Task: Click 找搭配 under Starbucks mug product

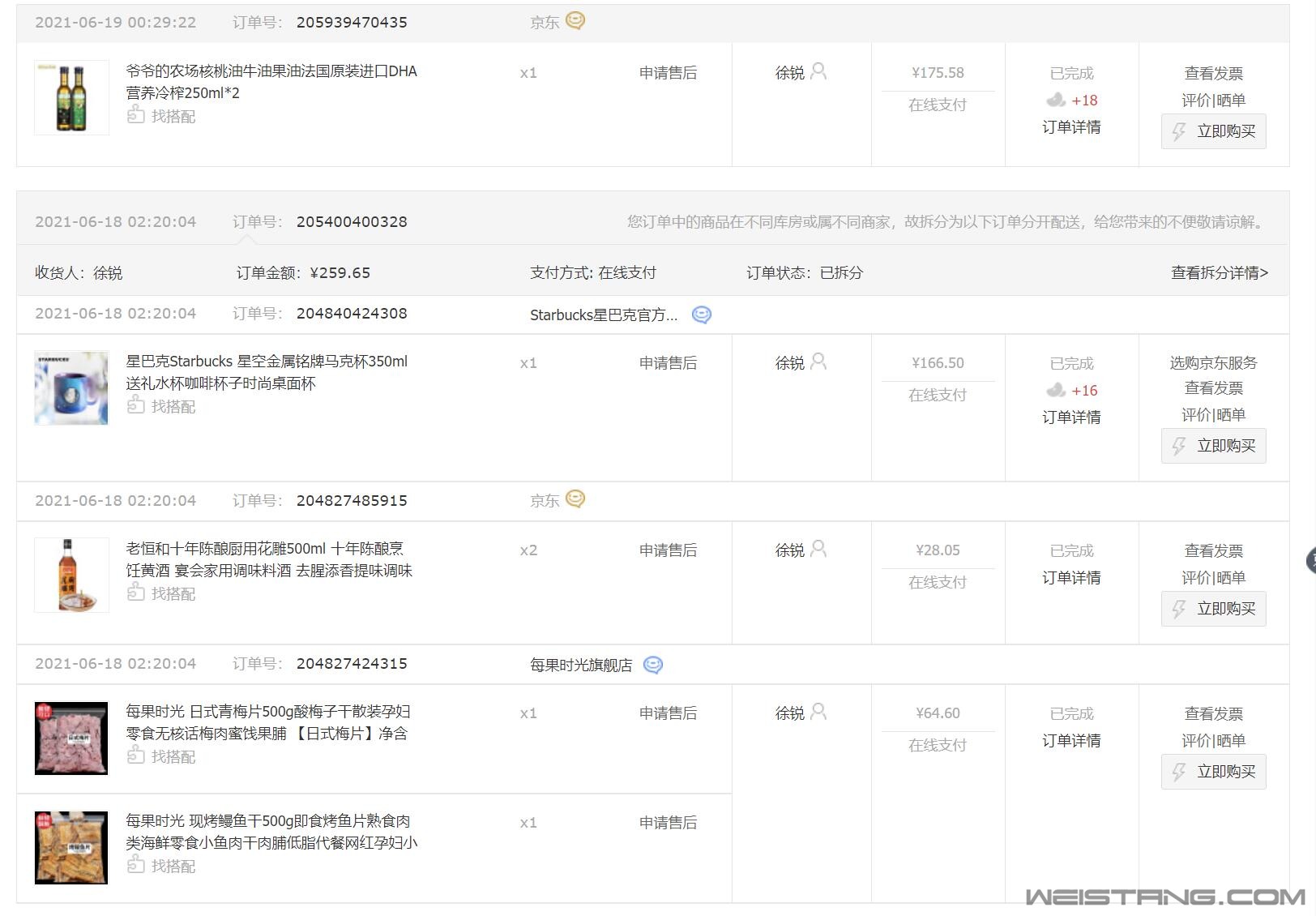Action: 161,406
